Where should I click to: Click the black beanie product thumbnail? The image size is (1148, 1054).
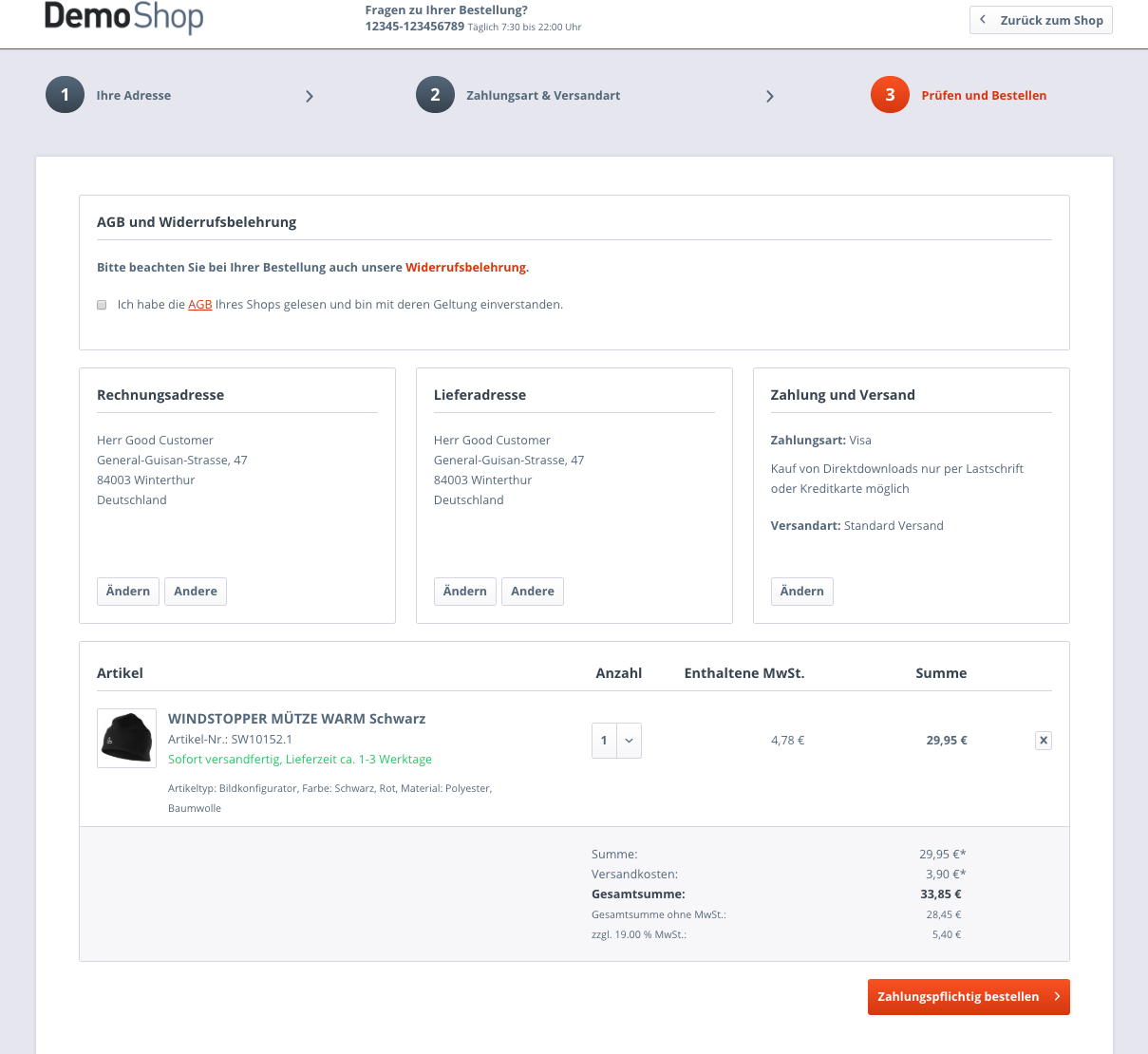127,738
